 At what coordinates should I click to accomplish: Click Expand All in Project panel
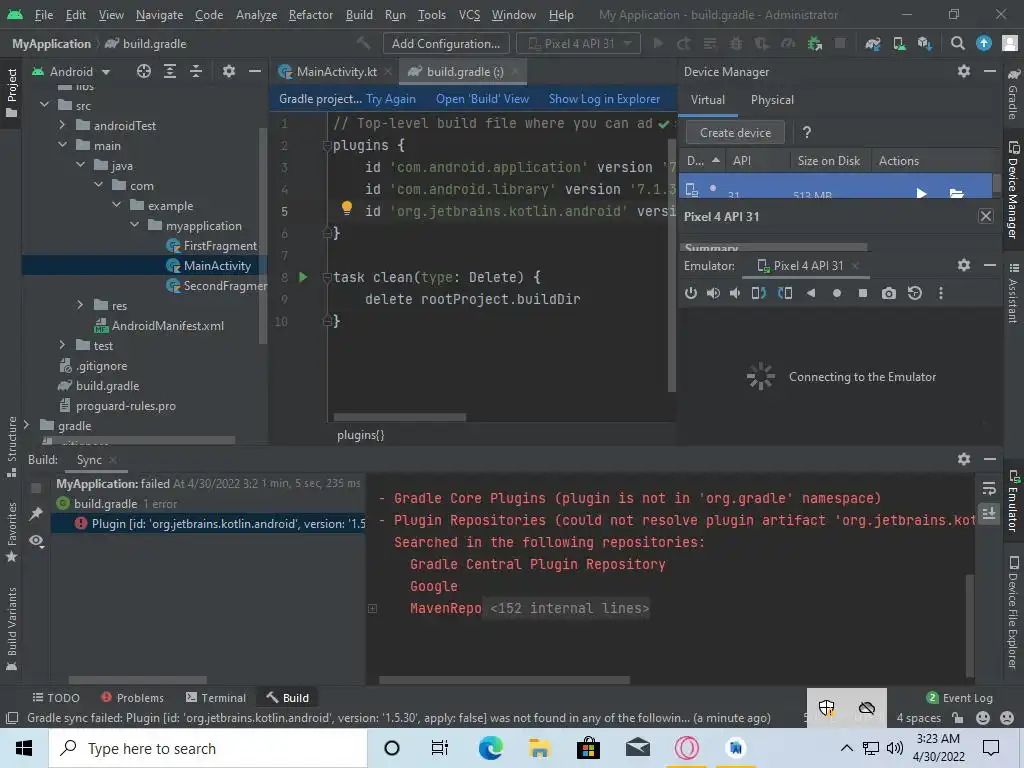pos(170,71)
